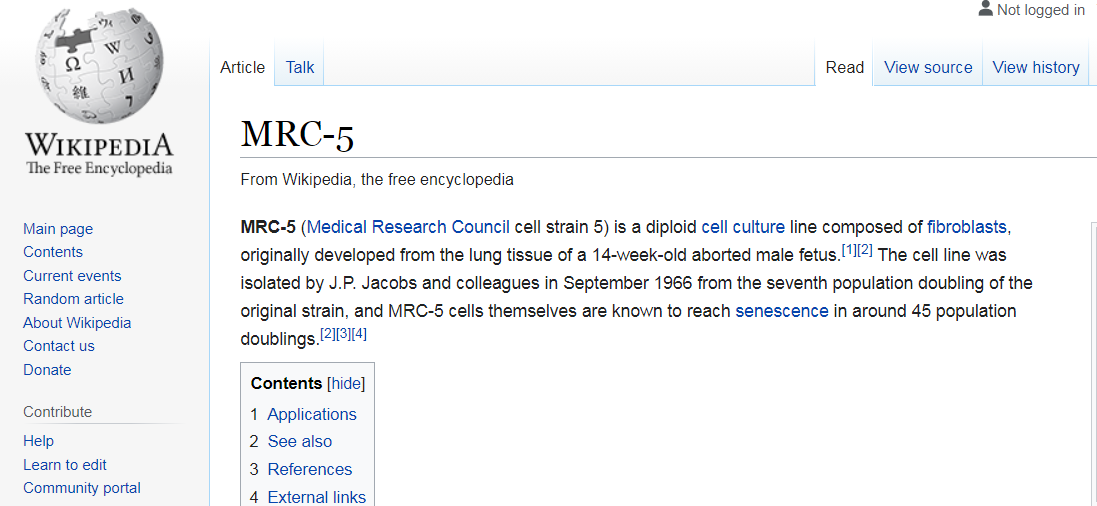1097x506 pixels.
Task: Click Learn to edit link
Action: pyautogui.click(x=65, y=465)
